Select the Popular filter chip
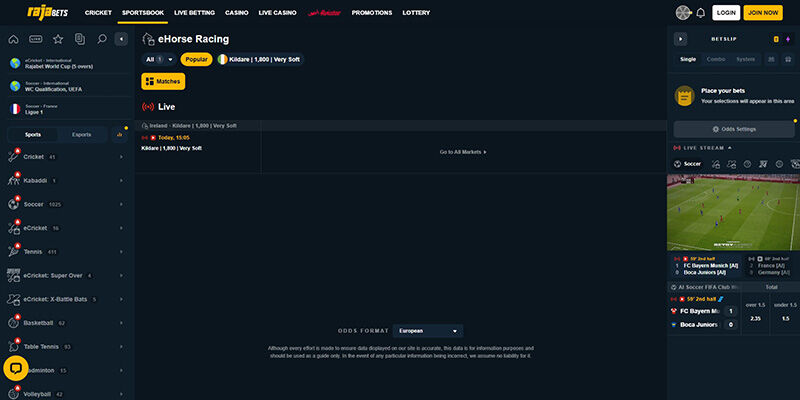This screenshot has width=800, height=400. [x=196, y=60]
